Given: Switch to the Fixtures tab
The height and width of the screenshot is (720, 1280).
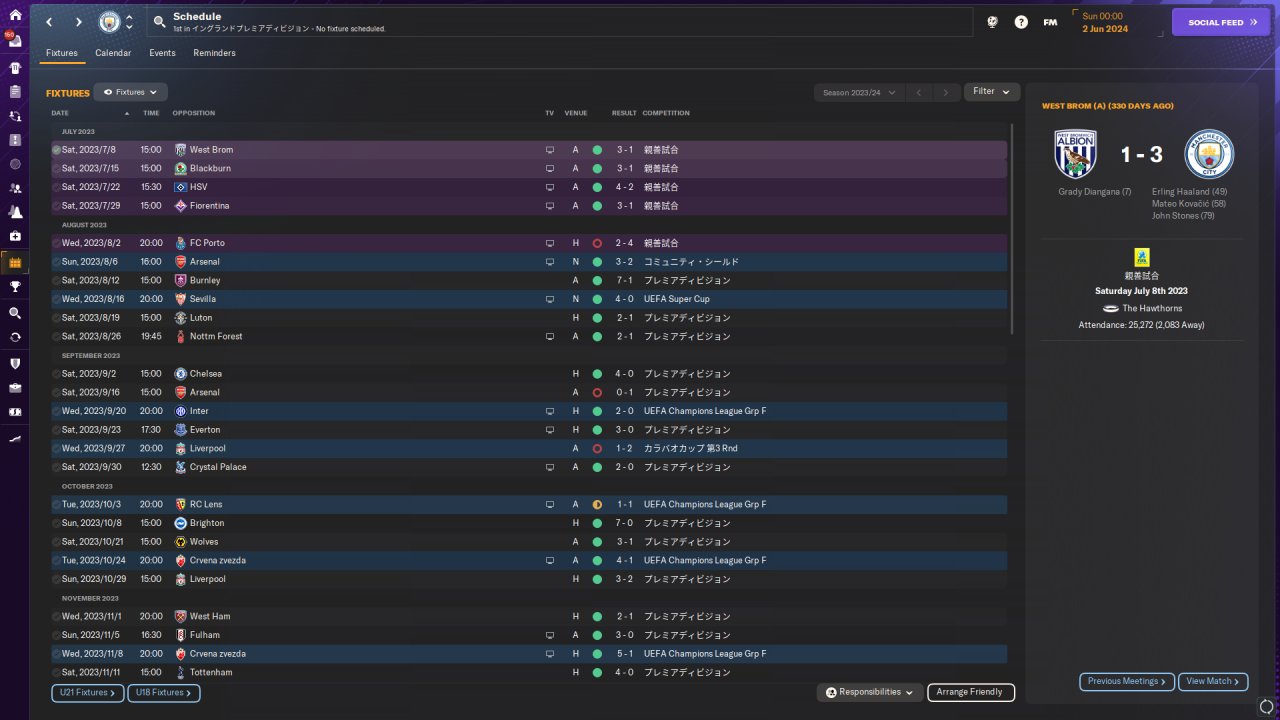Looking at the screenshot, I should pyautogui.click(x=62, y=53).
